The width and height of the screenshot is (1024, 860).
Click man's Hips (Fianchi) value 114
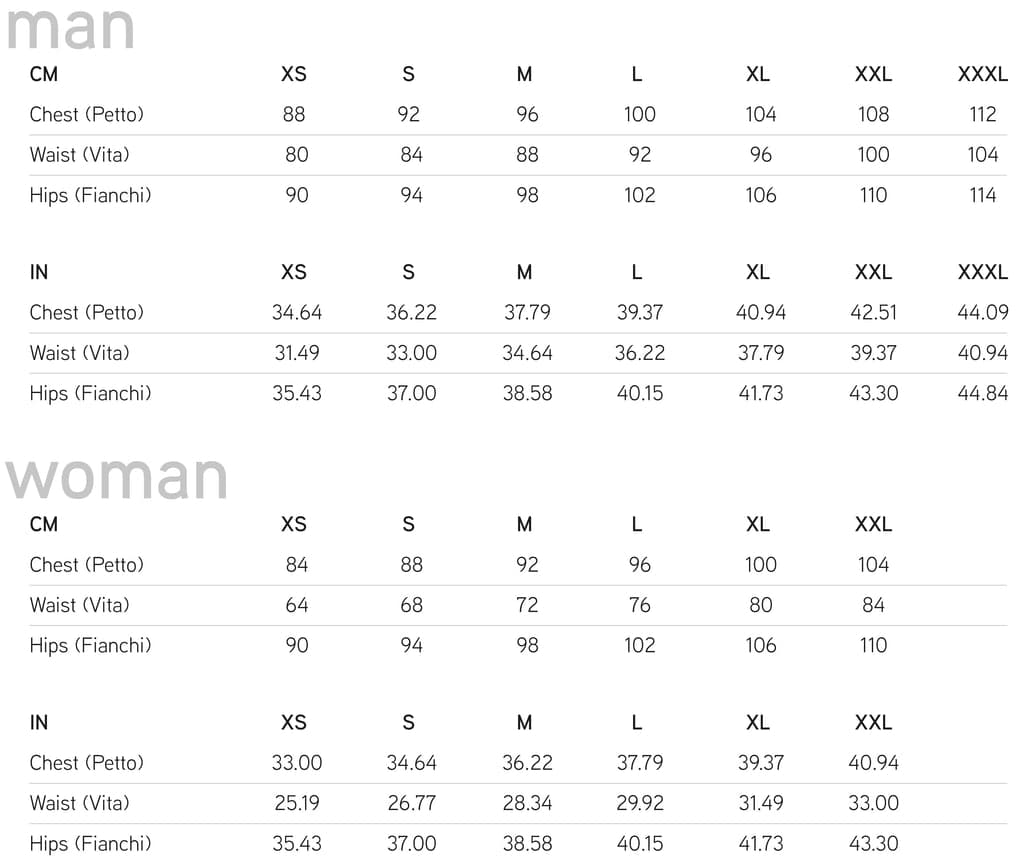pos(982,195)
